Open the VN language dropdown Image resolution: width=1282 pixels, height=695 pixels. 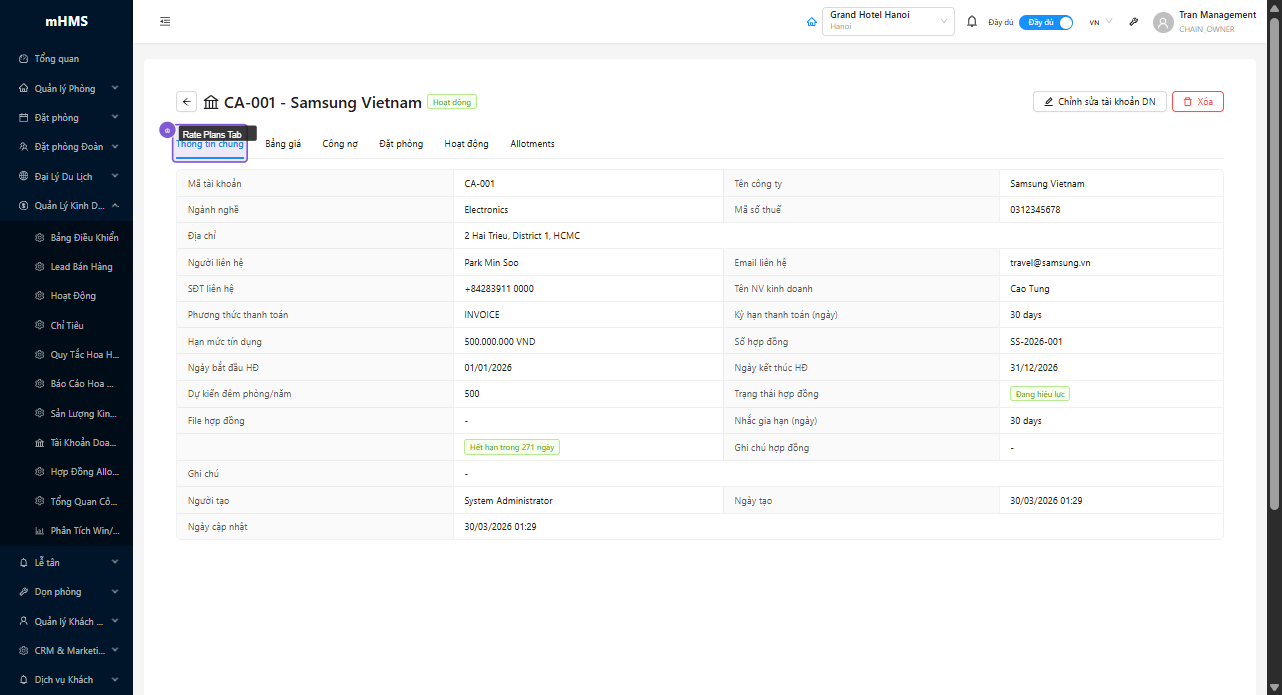point(1100,22)
